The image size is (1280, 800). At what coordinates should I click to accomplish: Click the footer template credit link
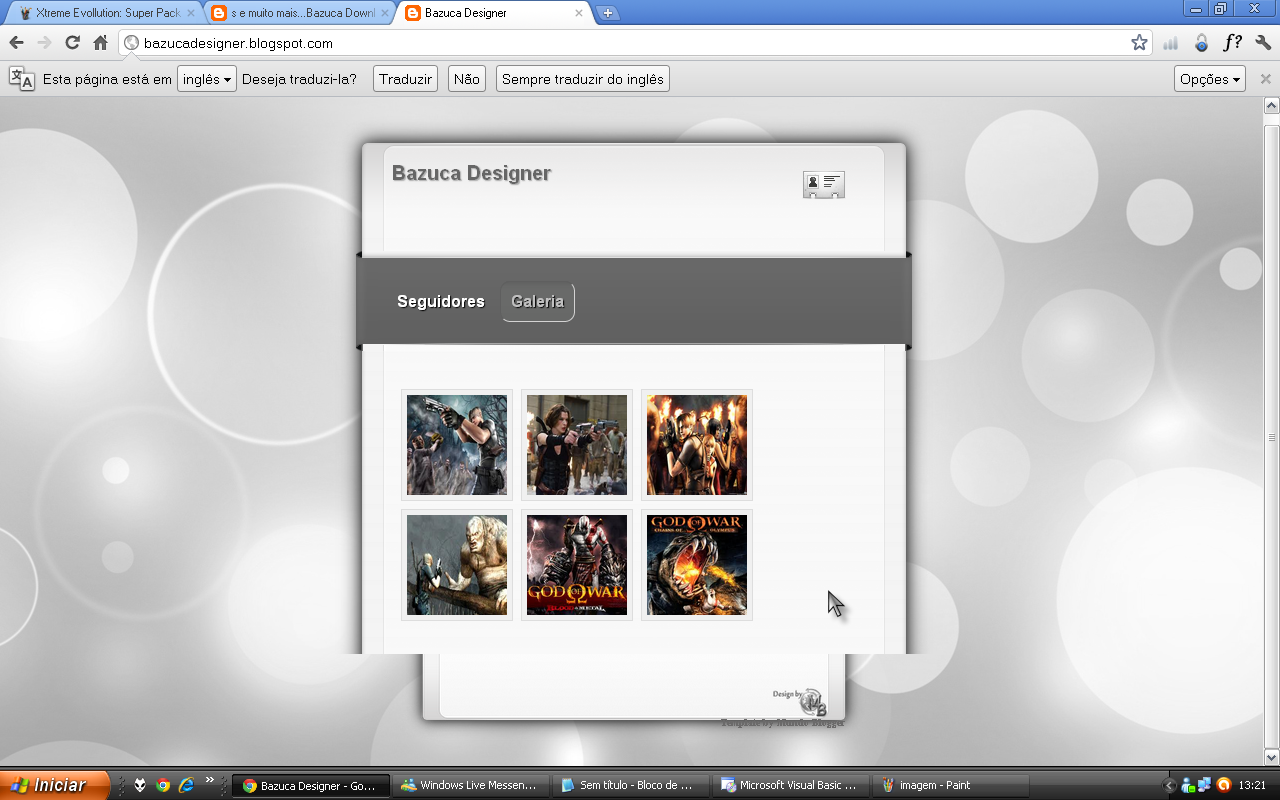click(782, 722)
